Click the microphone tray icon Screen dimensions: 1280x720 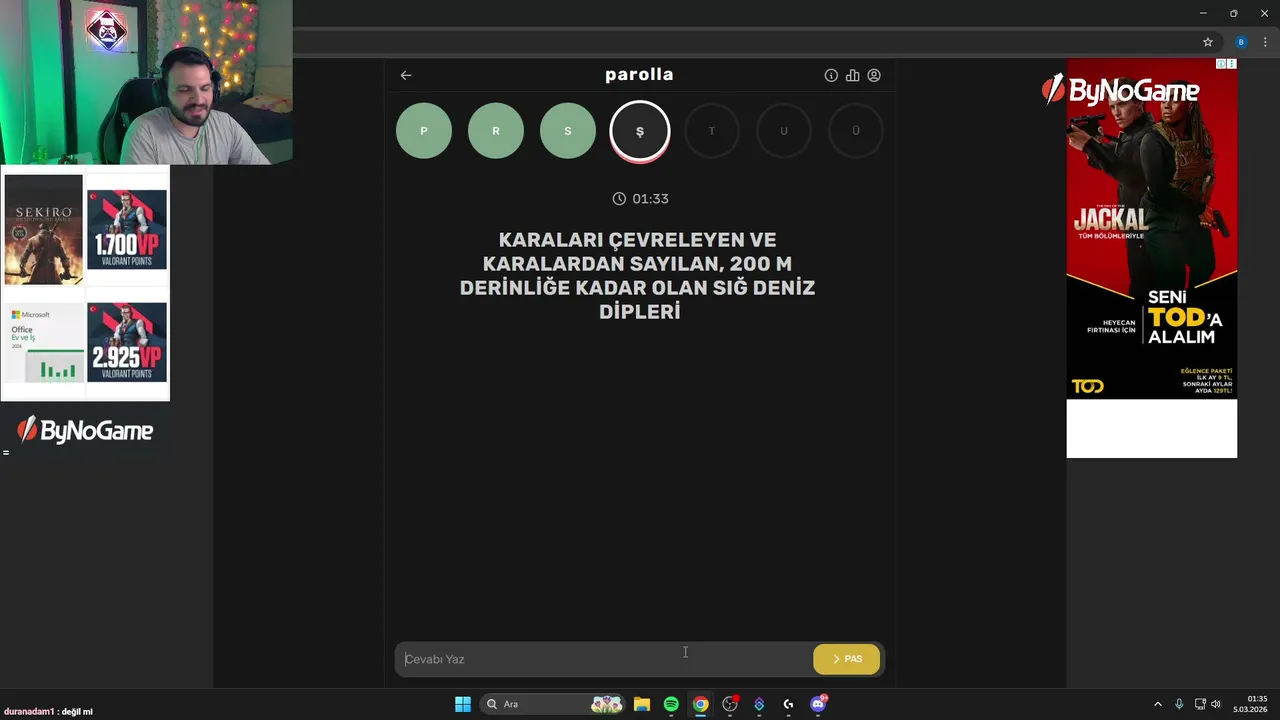[x=1179, y=704]
